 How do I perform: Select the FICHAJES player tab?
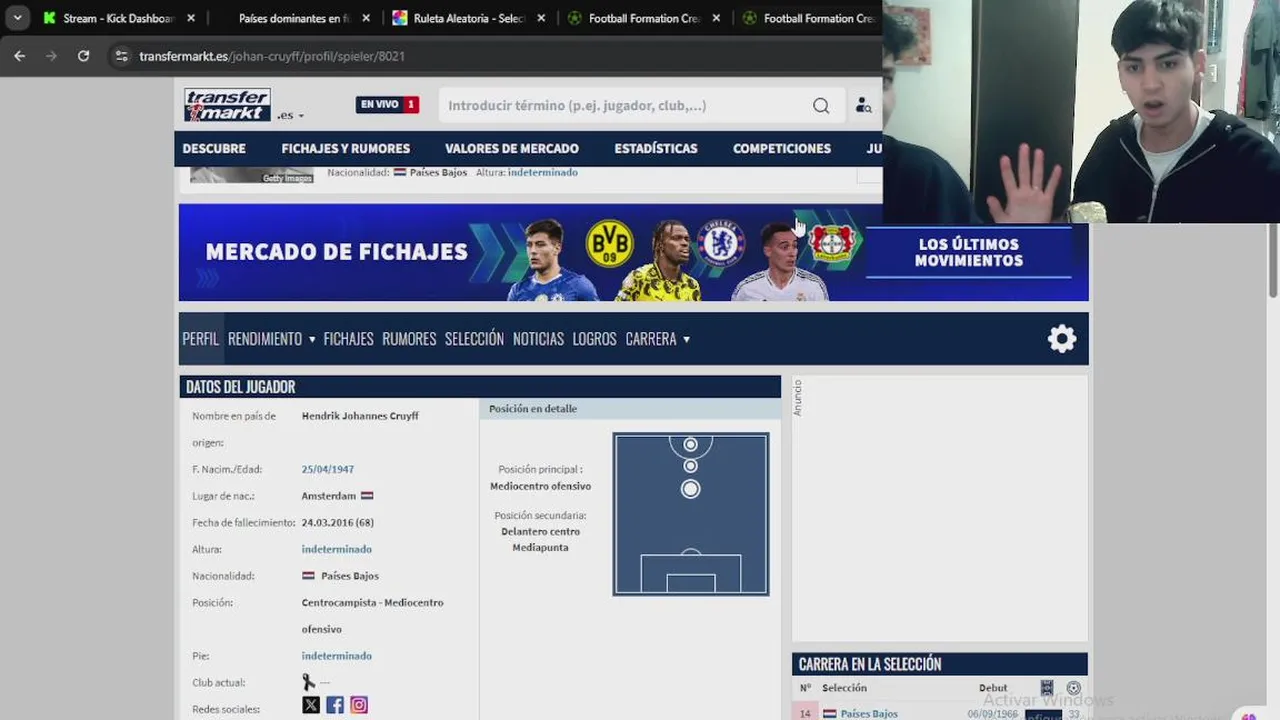click(348, 339)
